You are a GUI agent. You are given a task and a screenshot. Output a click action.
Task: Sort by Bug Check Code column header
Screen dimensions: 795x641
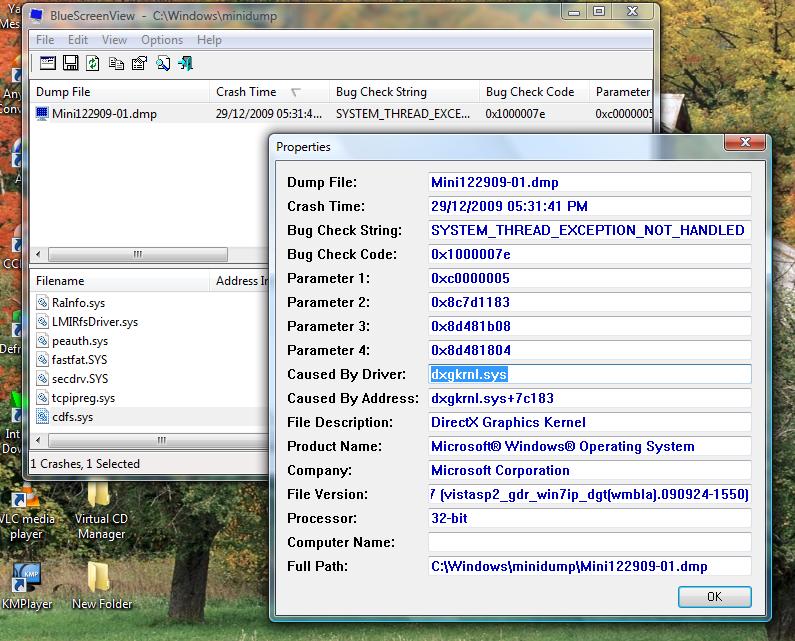(534, 92)
